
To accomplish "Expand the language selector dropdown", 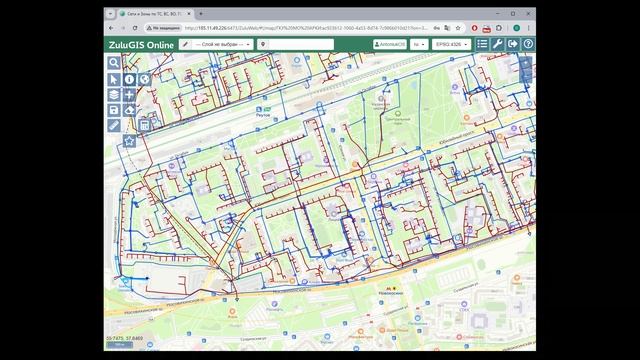I will coord(419,44).
